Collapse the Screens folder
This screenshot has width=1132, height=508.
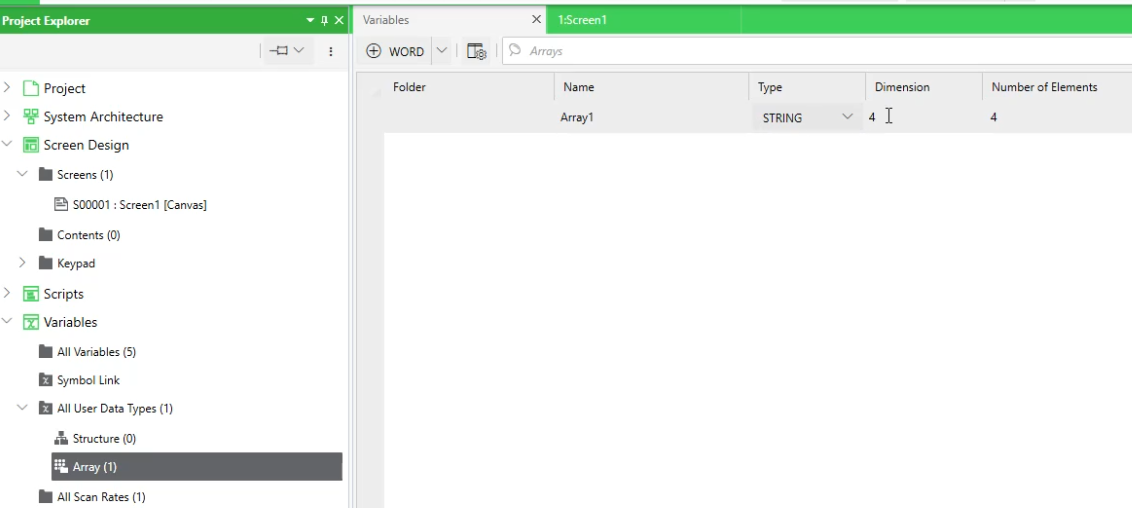click(x=22, y=174)
